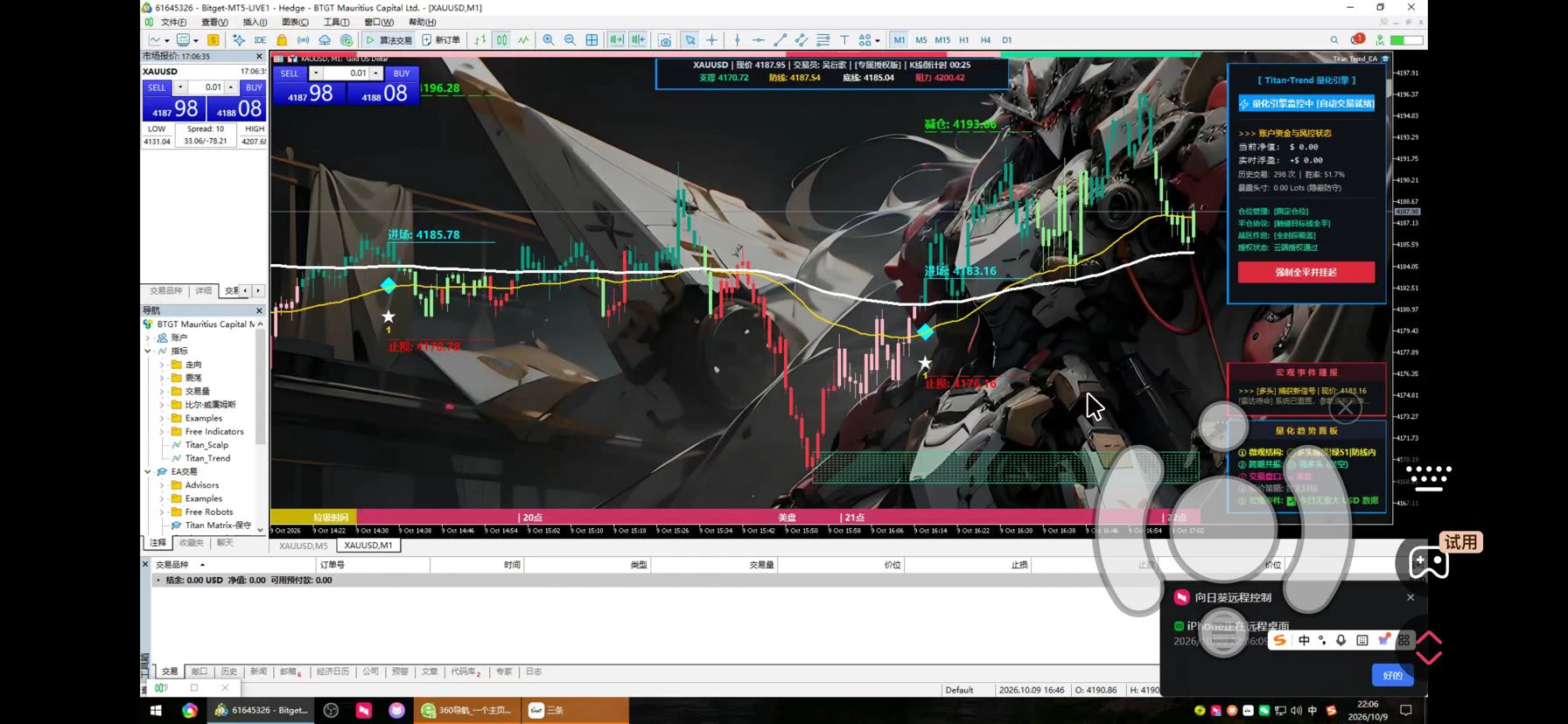
Task: Click the Signals broadcast icon
Action: click(303, 40)
